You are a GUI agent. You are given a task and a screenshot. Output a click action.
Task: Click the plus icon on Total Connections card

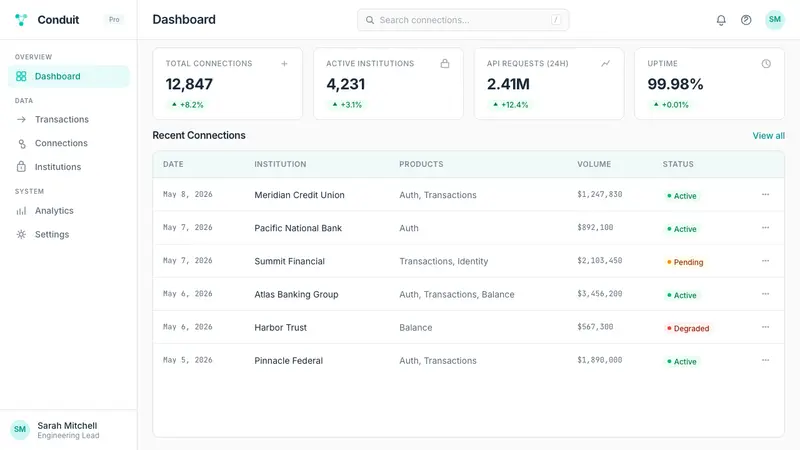coord(284,64)
